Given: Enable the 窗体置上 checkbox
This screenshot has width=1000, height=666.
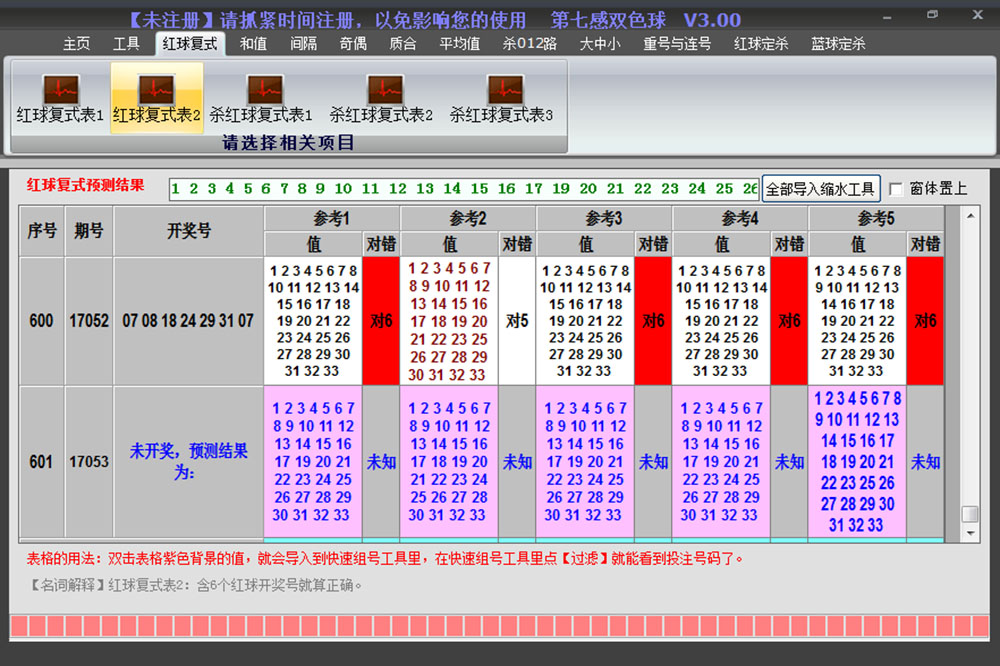Looking at the screenshot, I should 896,189.
